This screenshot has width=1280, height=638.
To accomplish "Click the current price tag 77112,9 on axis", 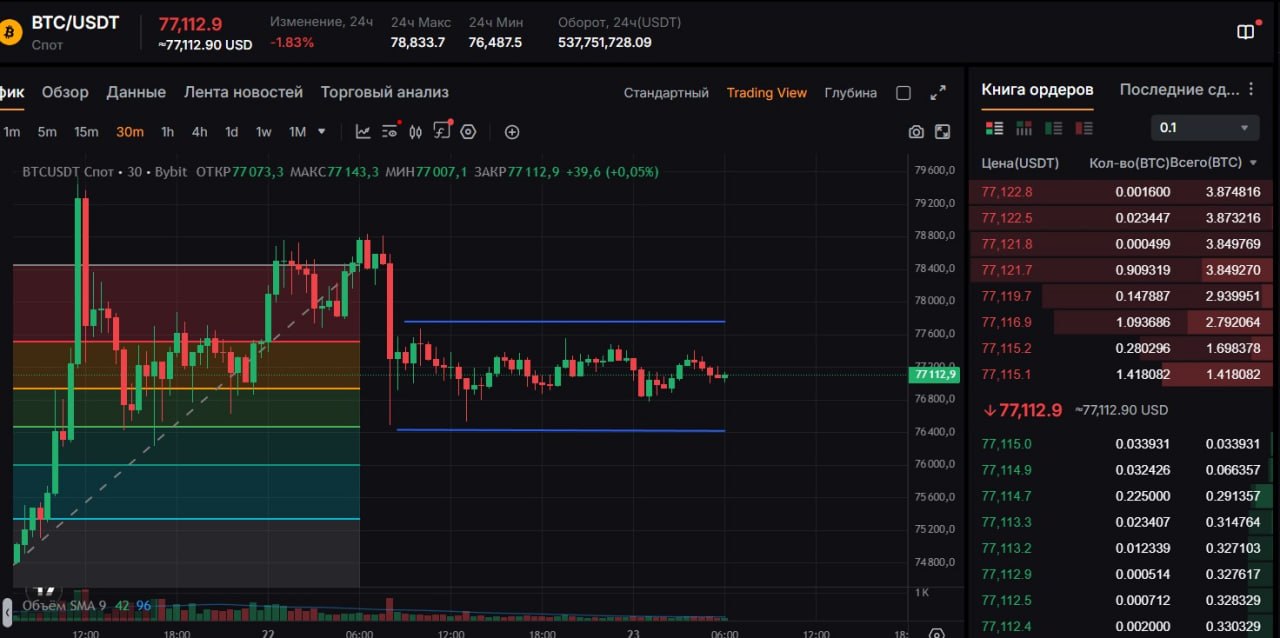I will (934, 375).
